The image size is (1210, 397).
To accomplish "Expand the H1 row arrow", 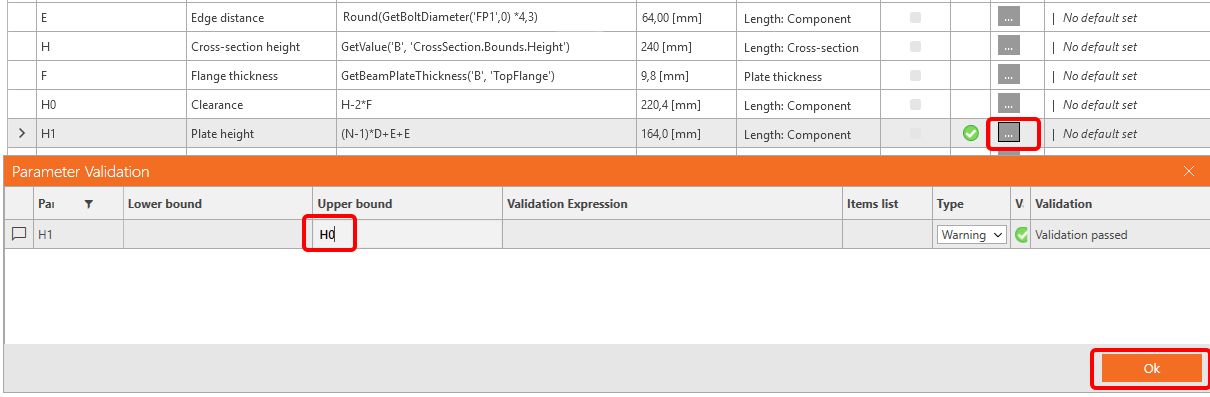I will (22, 133).
